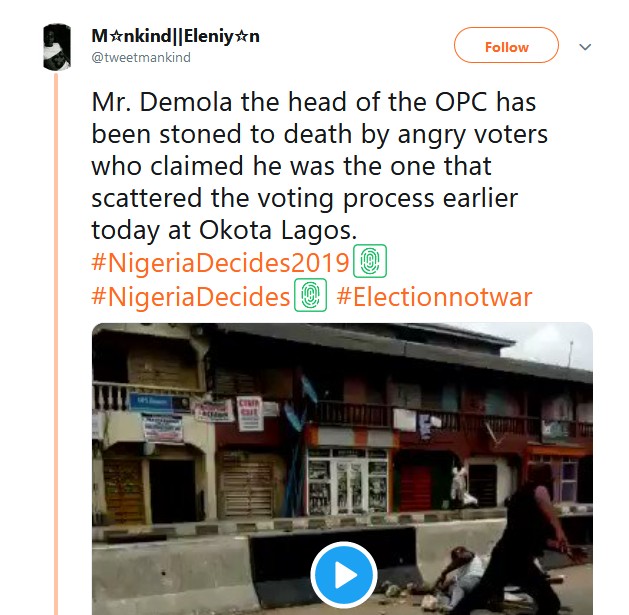629x615 pixels.
Task: Open the #Electionnotwar hashtag
Action: (x=434, y=297)
